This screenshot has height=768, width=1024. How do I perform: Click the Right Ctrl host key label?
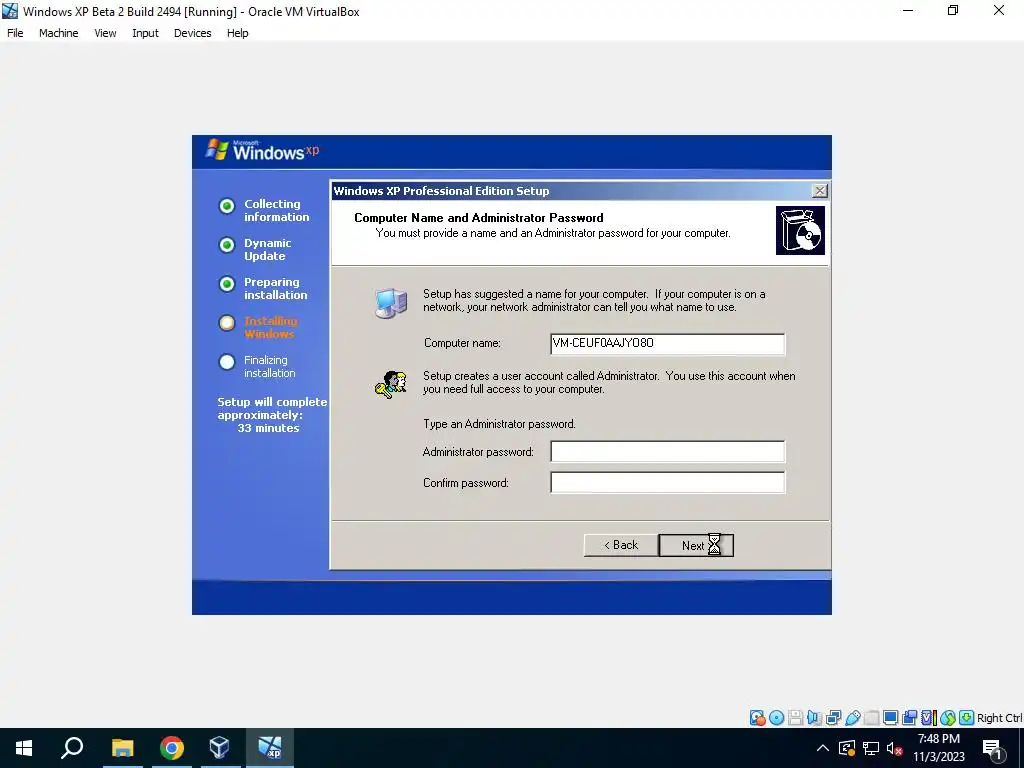click(x=999, y=718)
